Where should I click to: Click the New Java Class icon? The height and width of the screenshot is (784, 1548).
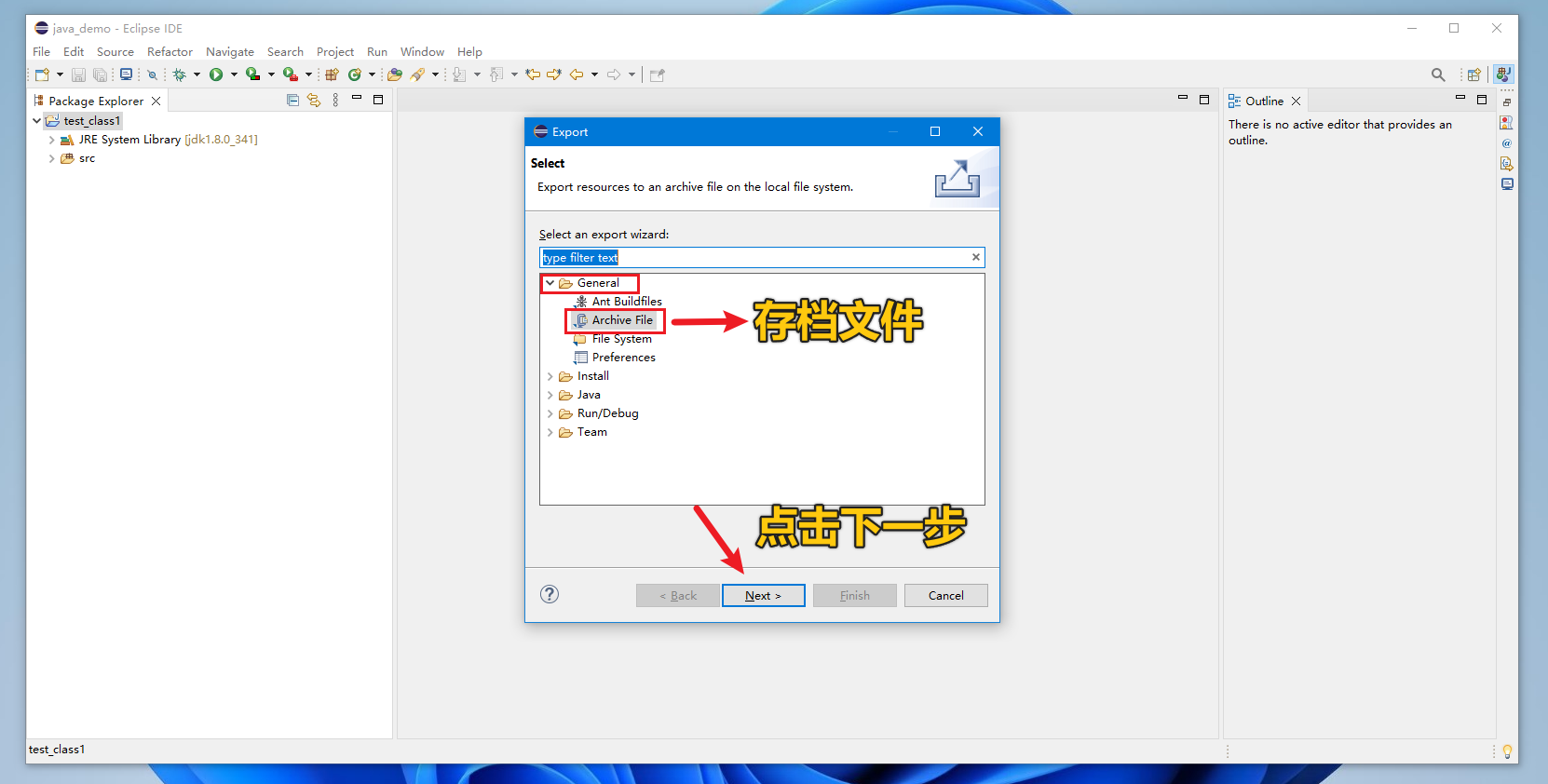pos(355,74)
